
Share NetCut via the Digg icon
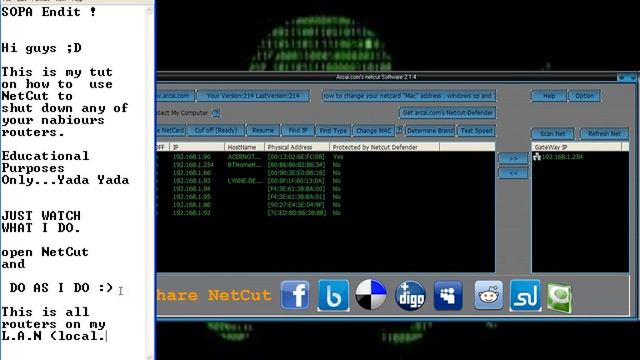(410, 296)
